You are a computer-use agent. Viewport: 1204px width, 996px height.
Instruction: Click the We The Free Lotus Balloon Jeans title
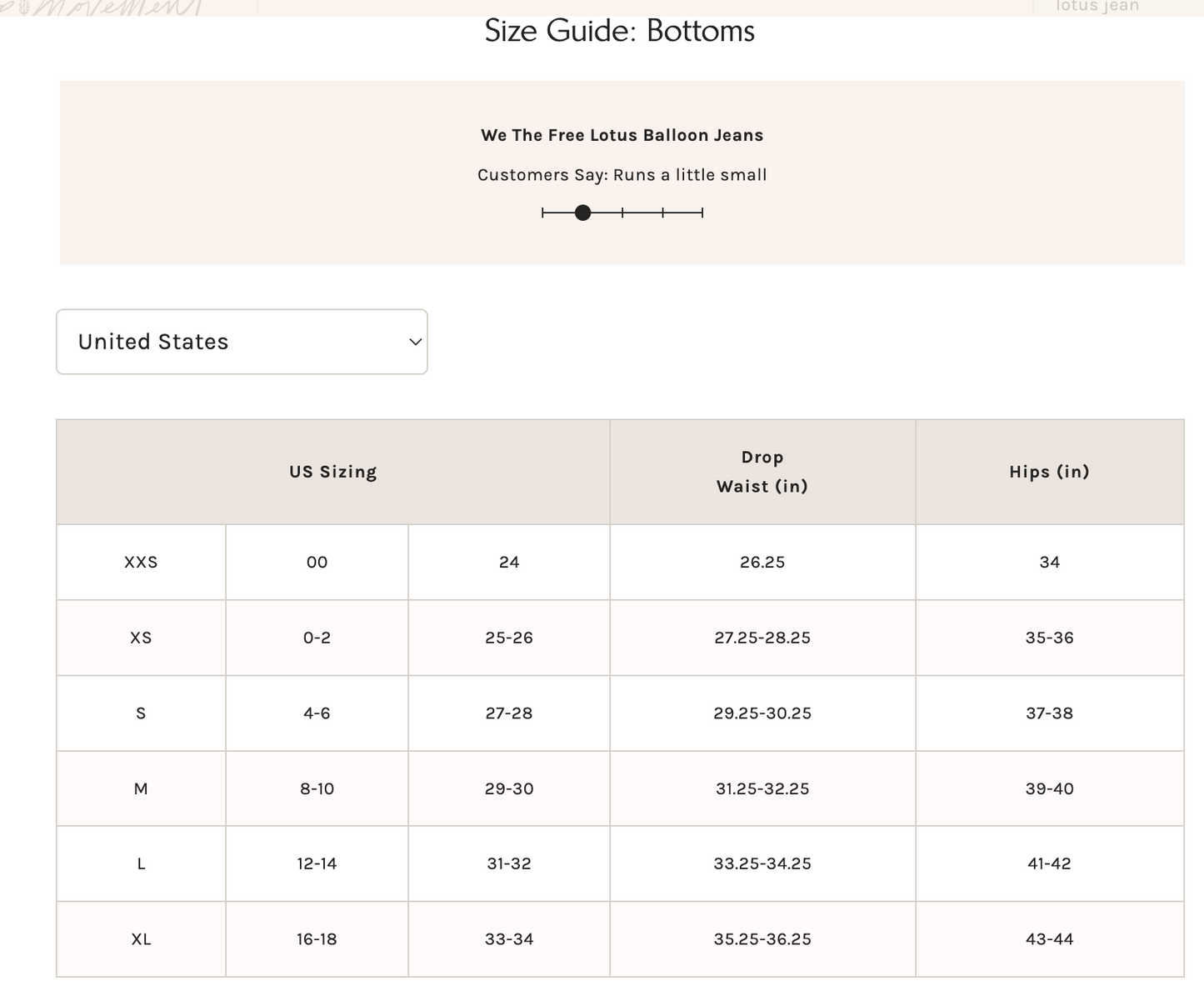(622, 135)
